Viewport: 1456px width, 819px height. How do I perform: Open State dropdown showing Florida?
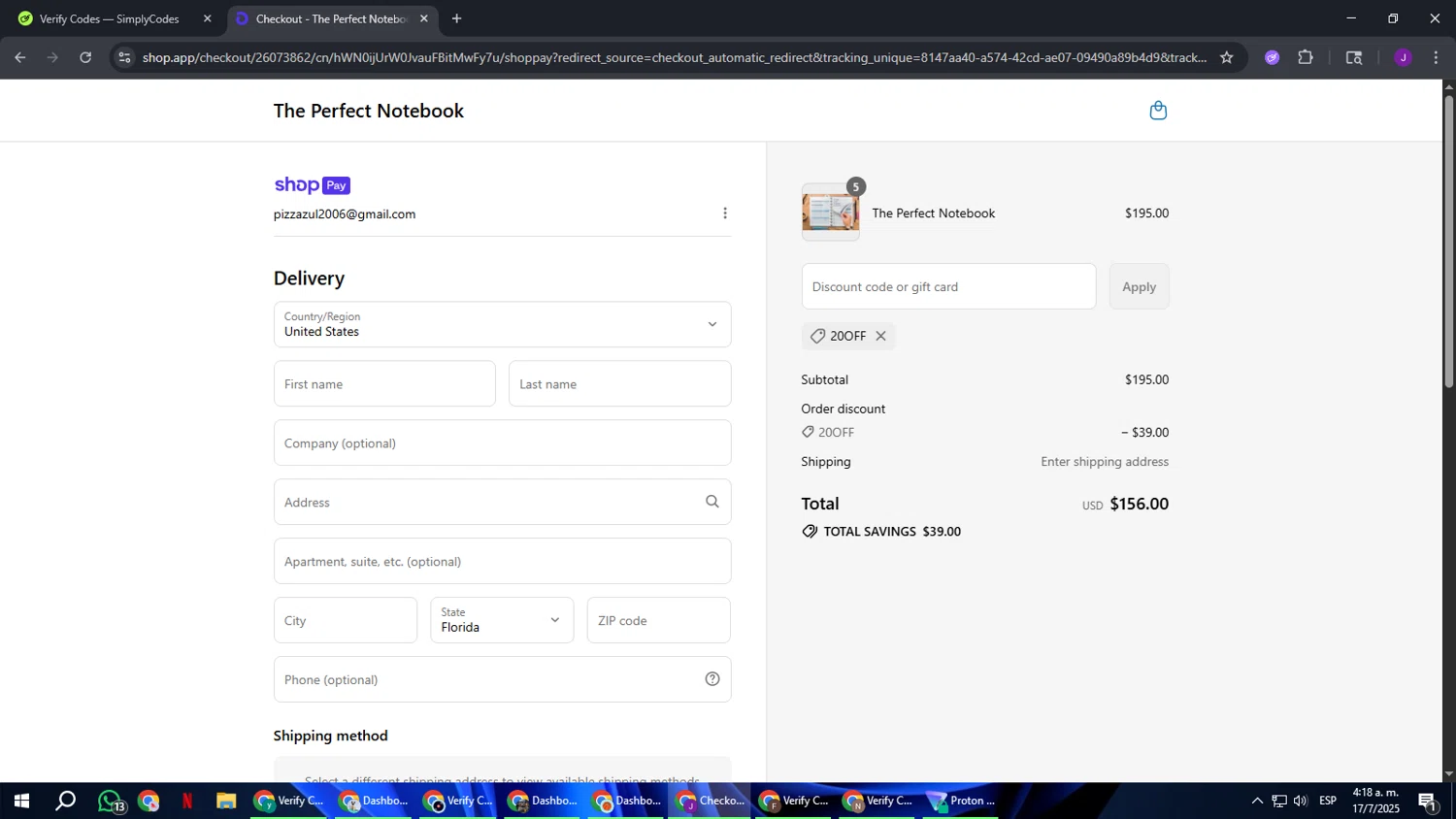point(502,620)
